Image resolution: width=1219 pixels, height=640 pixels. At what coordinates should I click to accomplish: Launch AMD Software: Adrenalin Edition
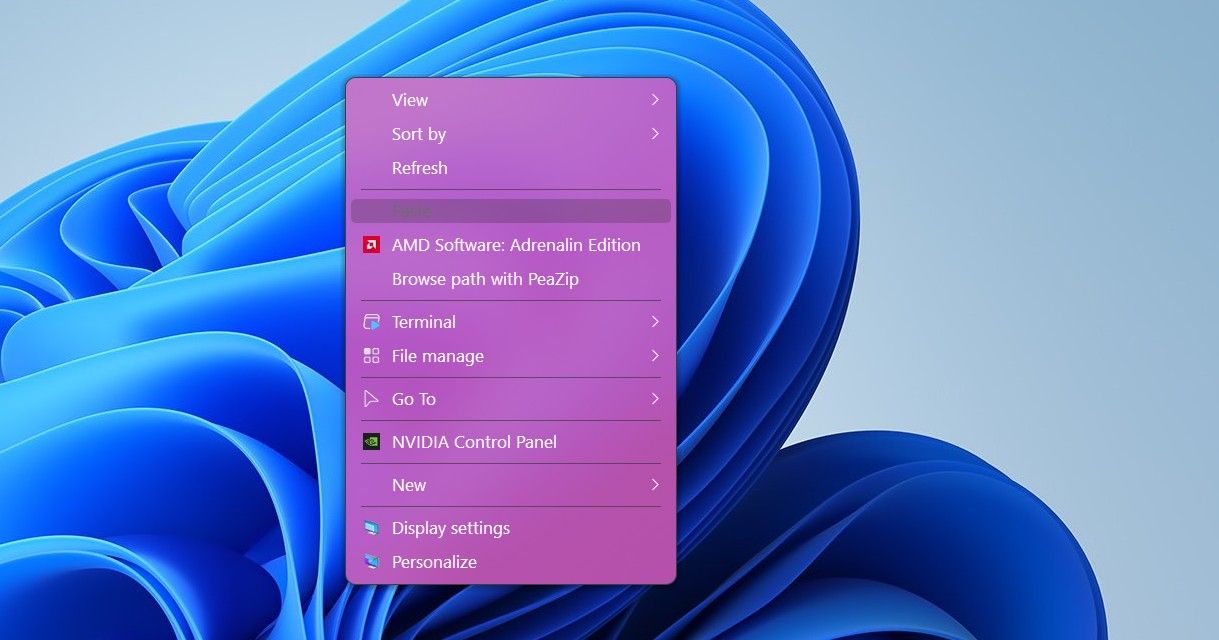pyautogui.click(x=511, y=245)
